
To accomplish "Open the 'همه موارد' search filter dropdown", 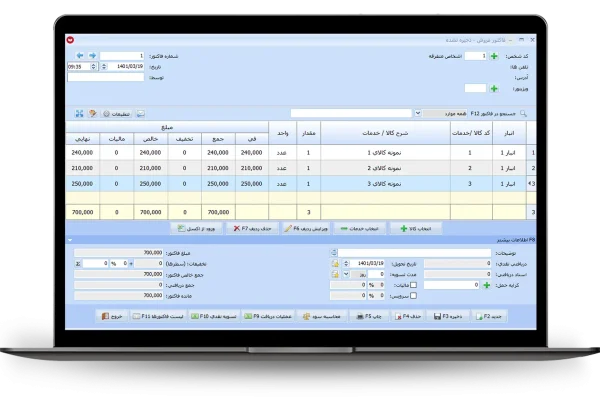I will click(416, 113).
